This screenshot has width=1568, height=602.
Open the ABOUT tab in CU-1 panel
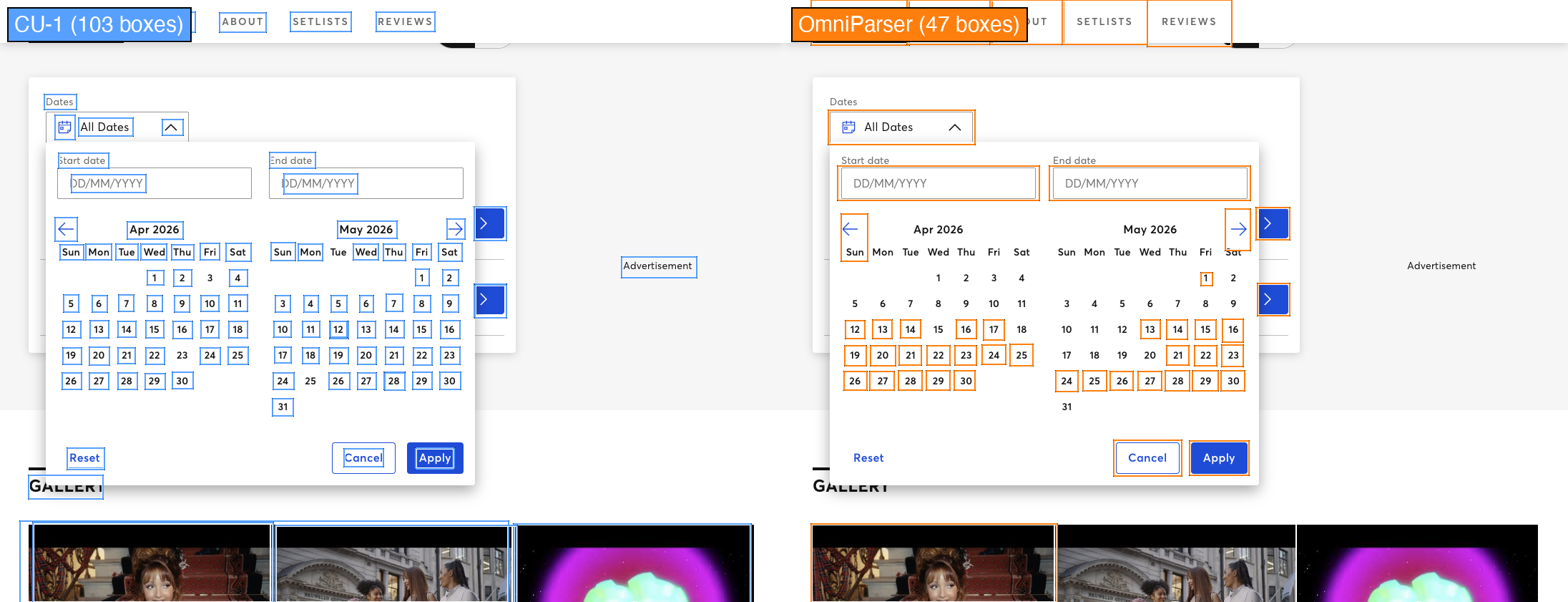[x=242, y=21]
